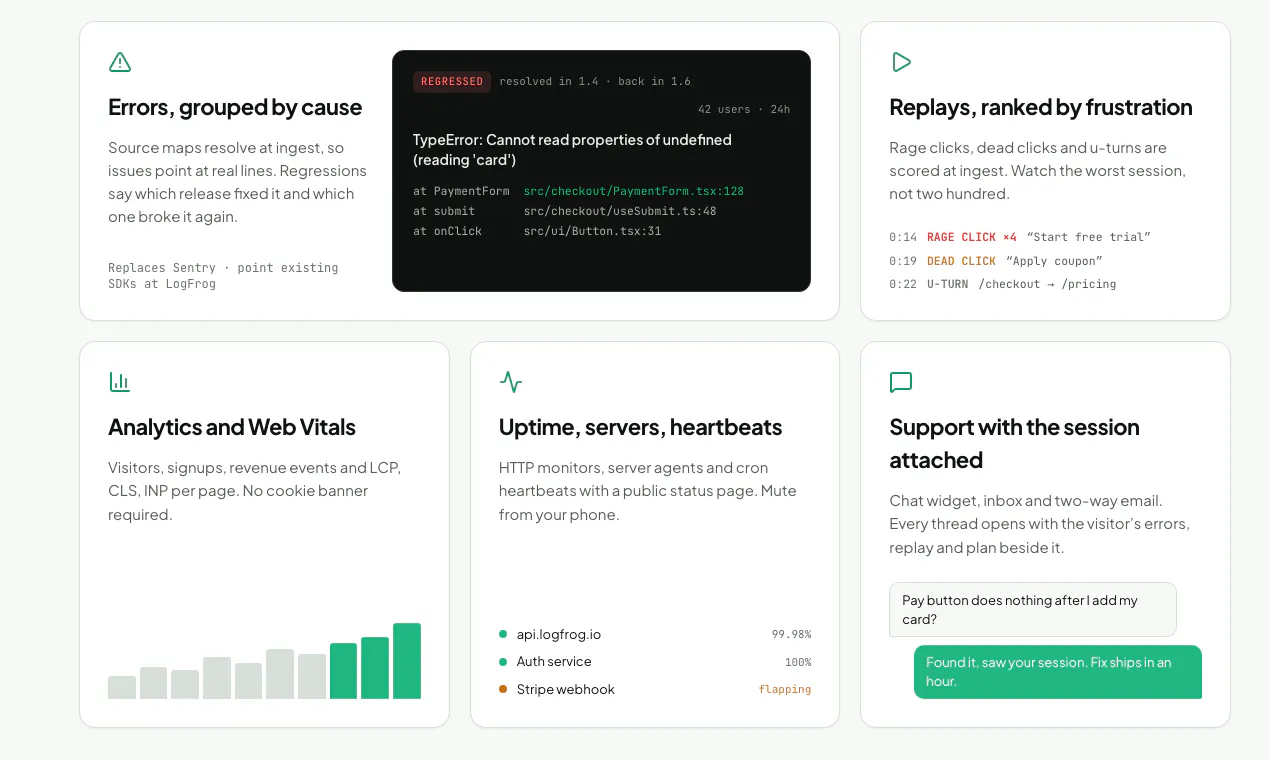Click the U-TURN replay event label
1270x760 pixels.
948,284
